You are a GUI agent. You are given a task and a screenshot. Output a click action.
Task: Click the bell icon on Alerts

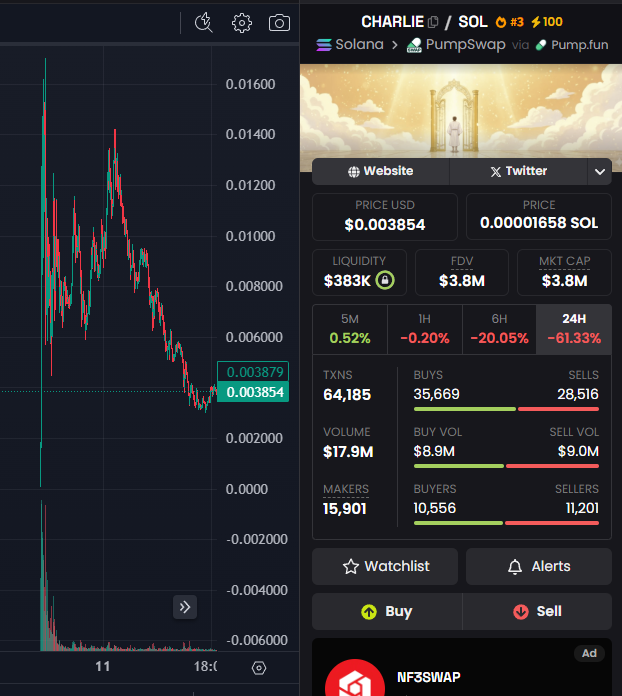coord(515,566)
